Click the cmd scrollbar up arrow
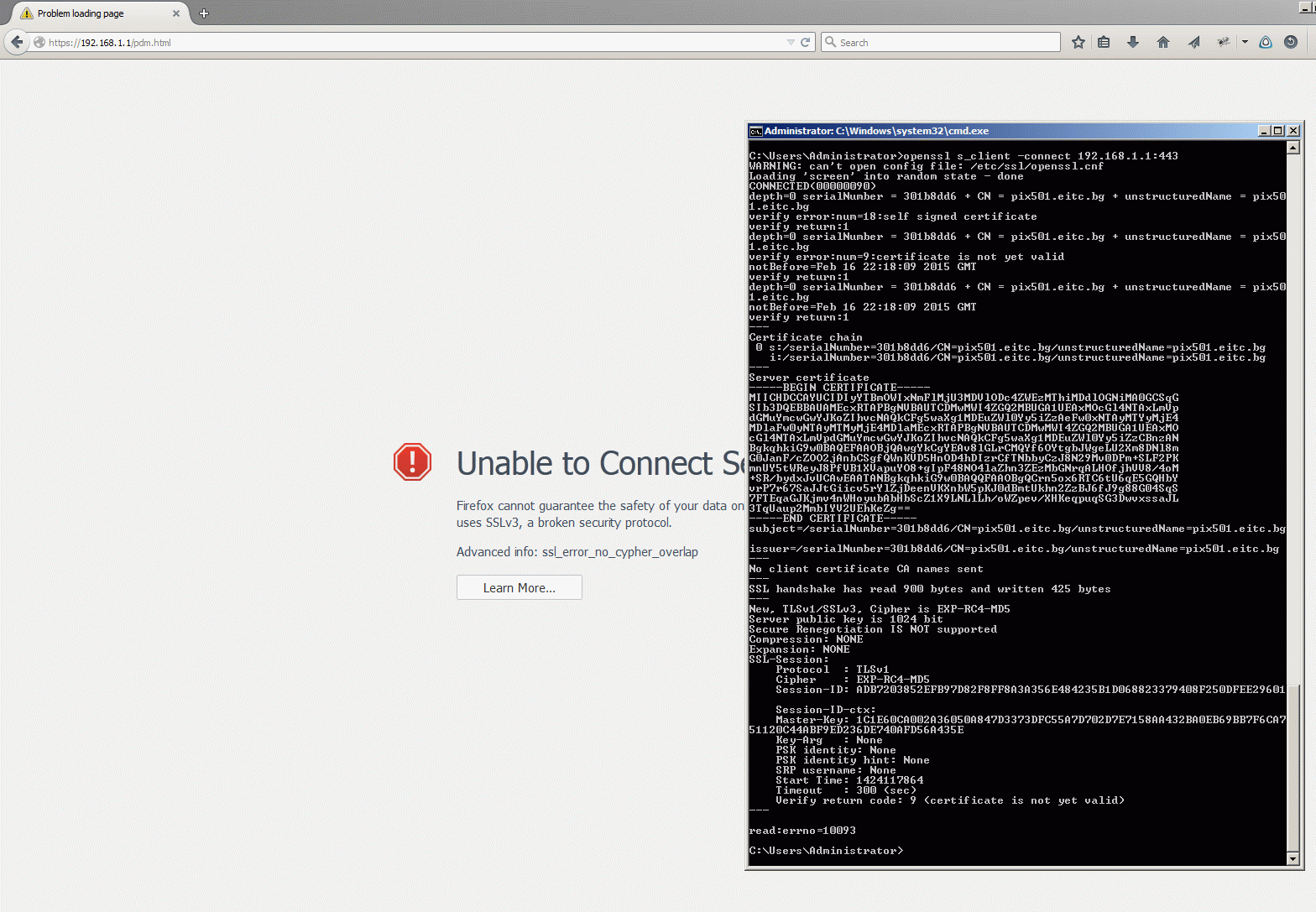 (1293, 148)
